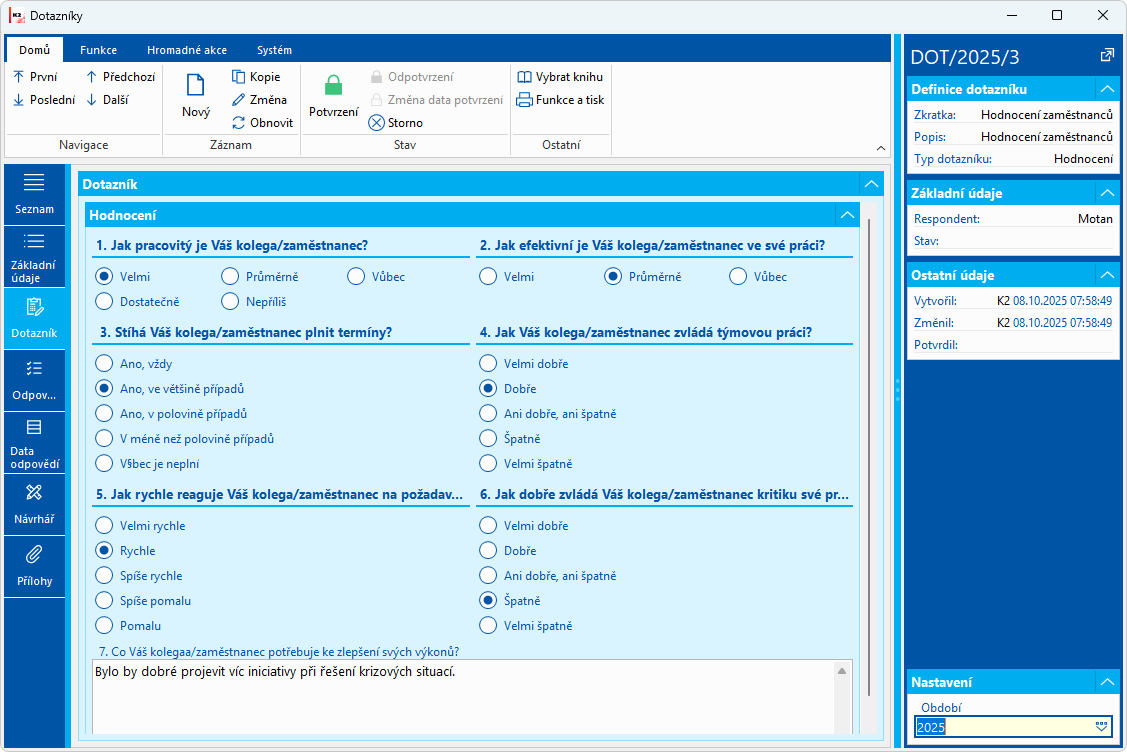Click the question 7 answer text area
This screenshot has width=1127, height=752.
click(464, 697)
